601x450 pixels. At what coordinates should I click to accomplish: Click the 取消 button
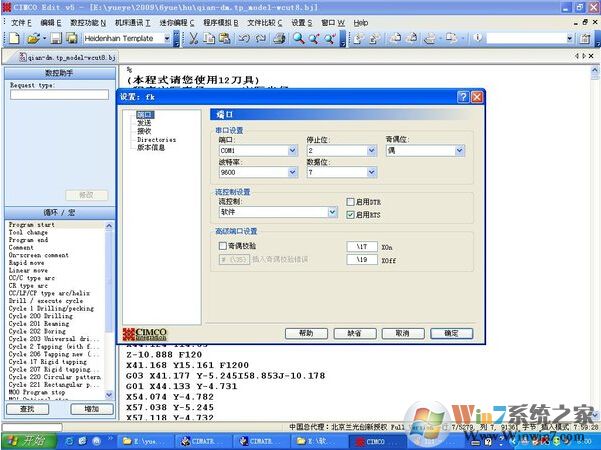[402, 333]
